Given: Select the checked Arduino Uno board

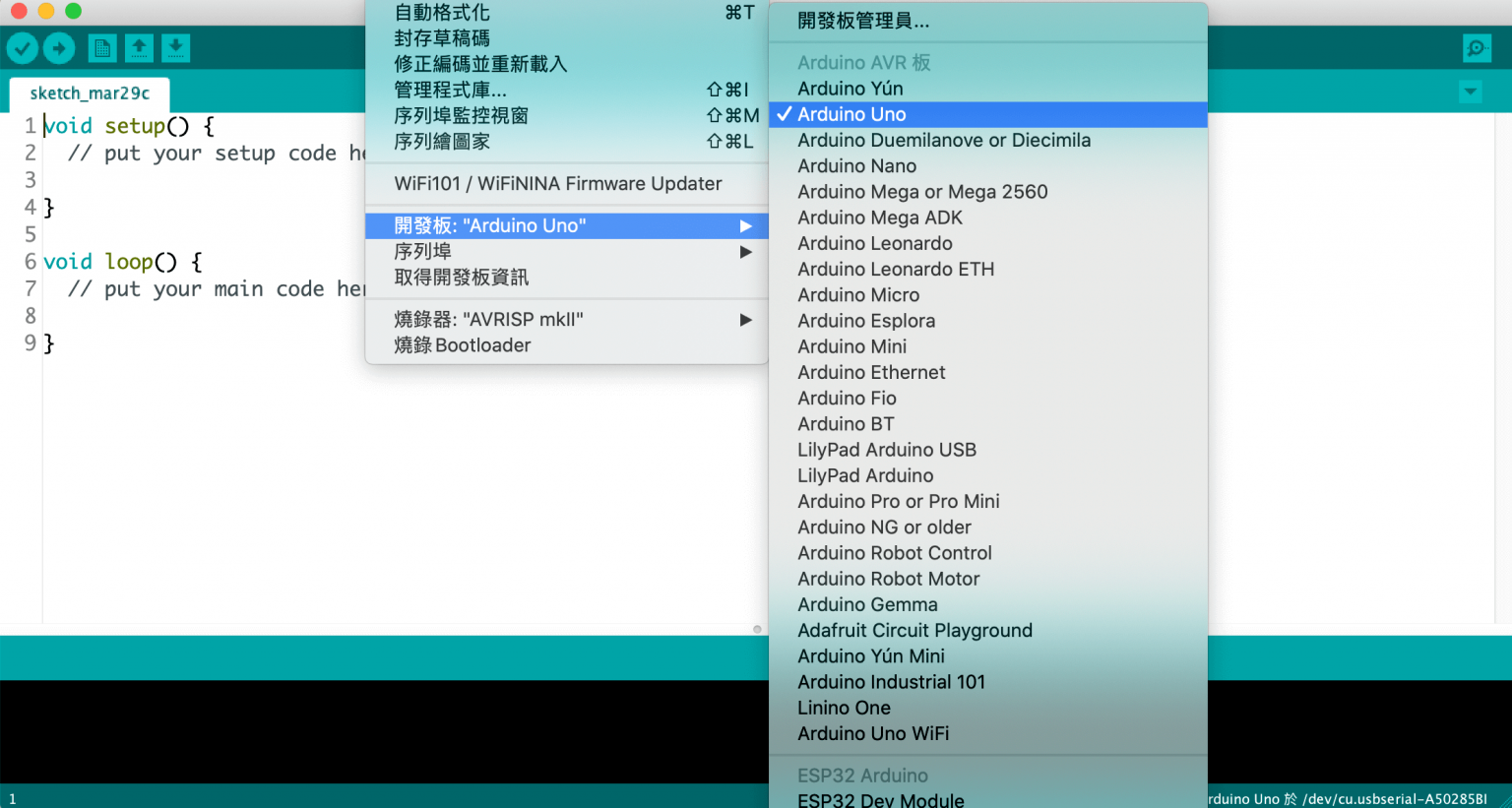Looking at the screenshot, I should pyautogui.click(x=851, y=114).
